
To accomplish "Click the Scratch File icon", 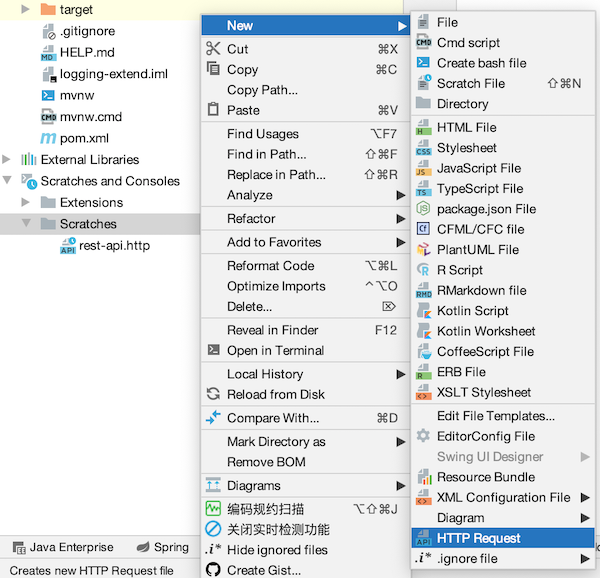I will coord(423,84).
